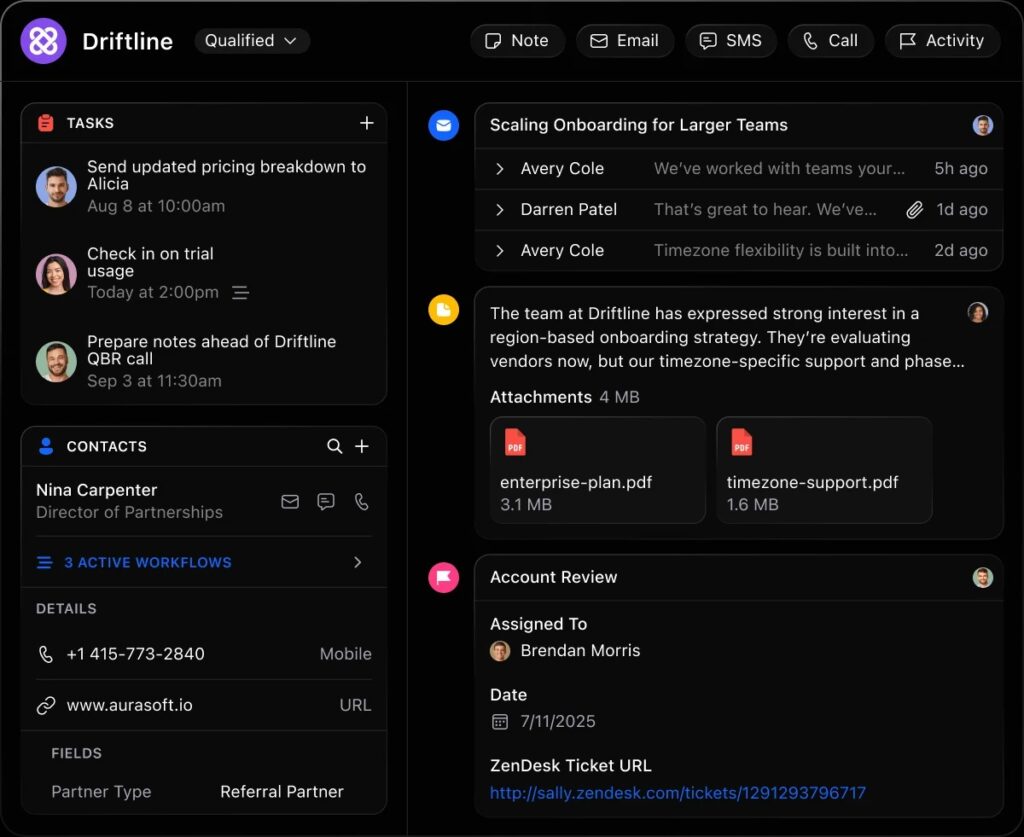Image resolution: width=1024 pixels, height=837 pixels.
Task: Open the timezone-support.pdf file icon
Action: point(742,442)
